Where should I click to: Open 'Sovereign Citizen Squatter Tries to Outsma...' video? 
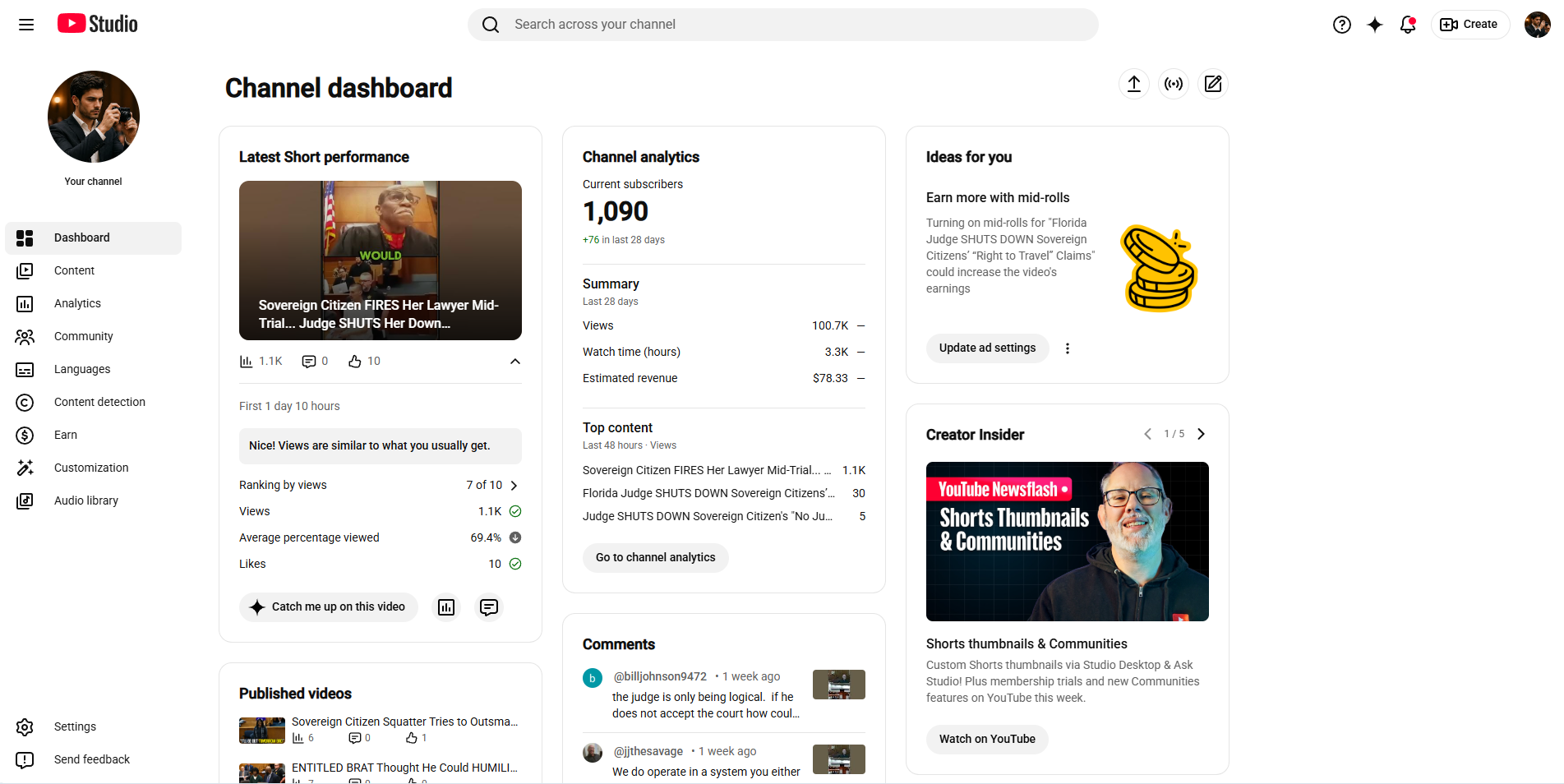[x=405, y=722]
